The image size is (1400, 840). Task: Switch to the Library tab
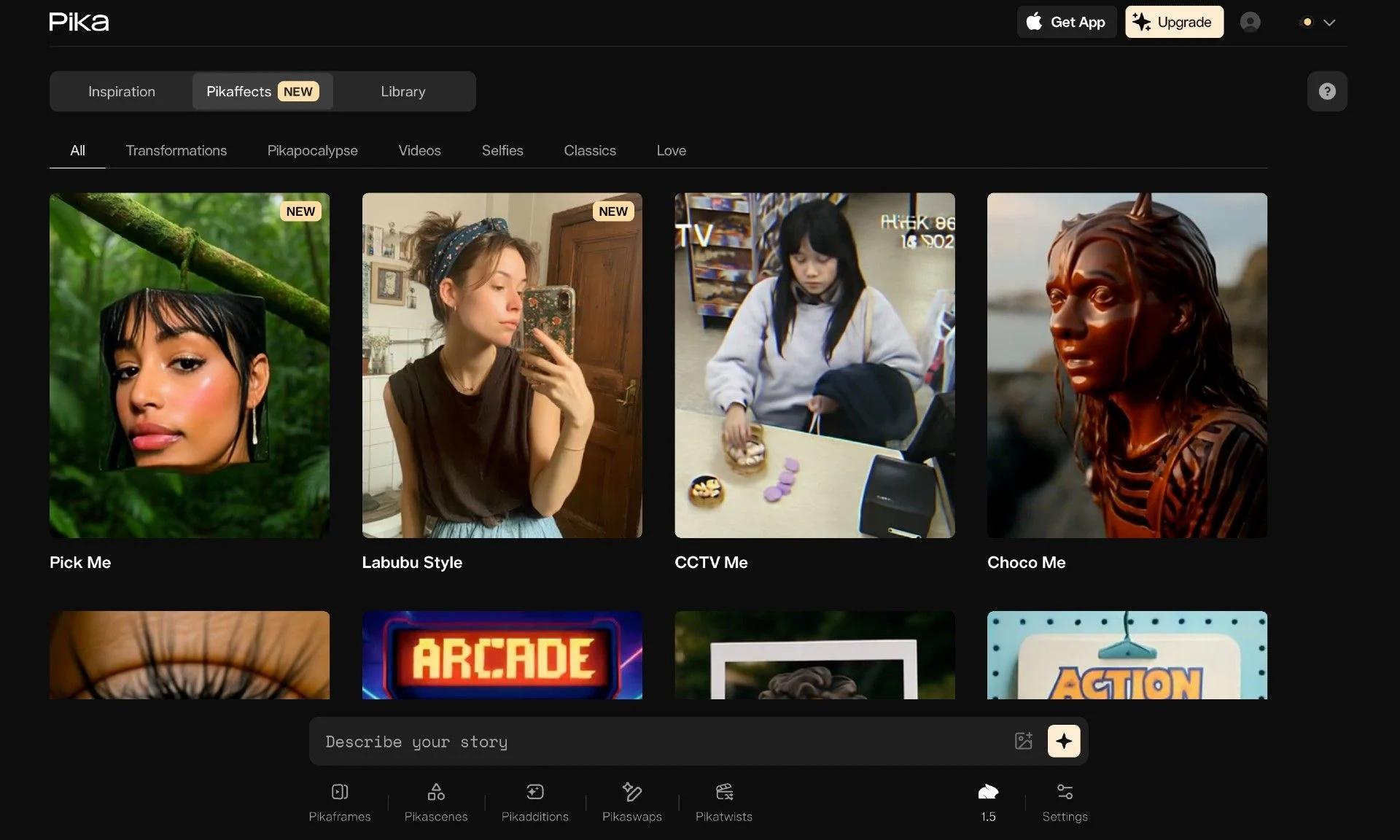pos(402,91)
